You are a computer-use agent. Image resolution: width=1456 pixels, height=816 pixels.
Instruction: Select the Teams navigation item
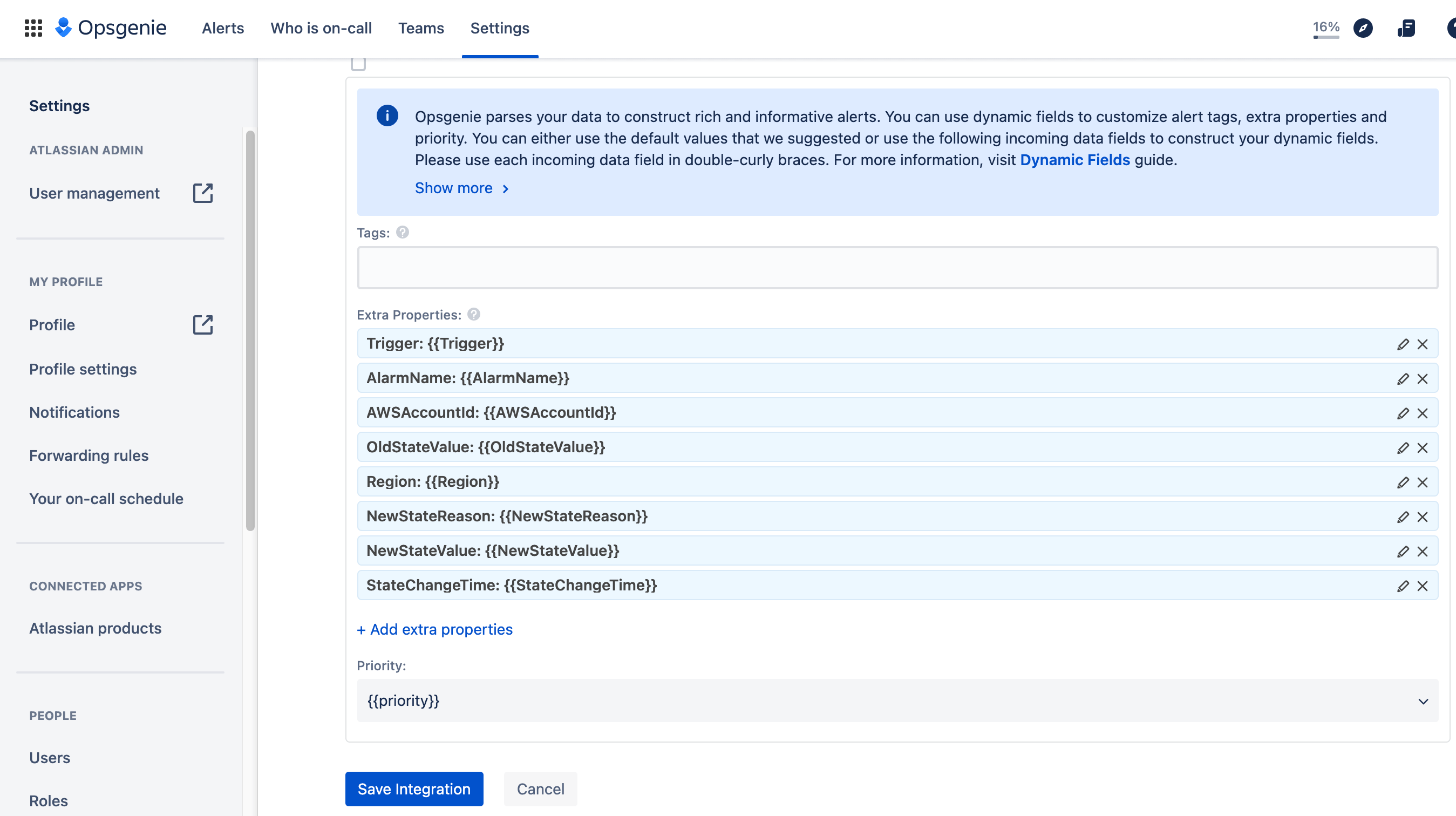(421, 28)
